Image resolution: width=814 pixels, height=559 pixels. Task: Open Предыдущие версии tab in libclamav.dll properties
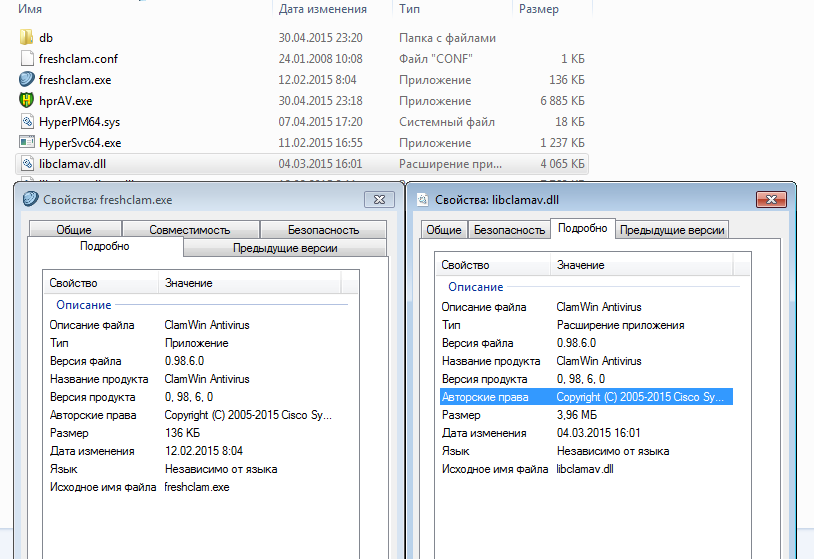[672, 229]
